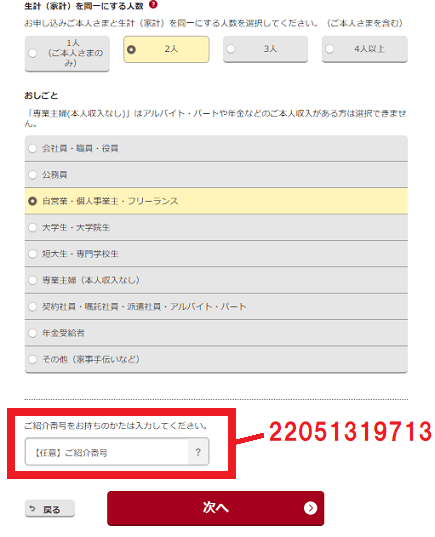Image resolution: width=435 pixels, height=537 pixels.
Task: Choose the 3人 household option
Action: click(x=265, y=49)
